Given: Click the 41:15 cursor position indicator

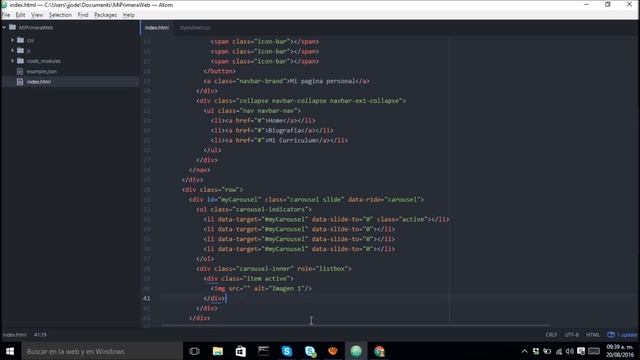Looking at the screenshot, I should pyautogui.click(x=40, y=335).
